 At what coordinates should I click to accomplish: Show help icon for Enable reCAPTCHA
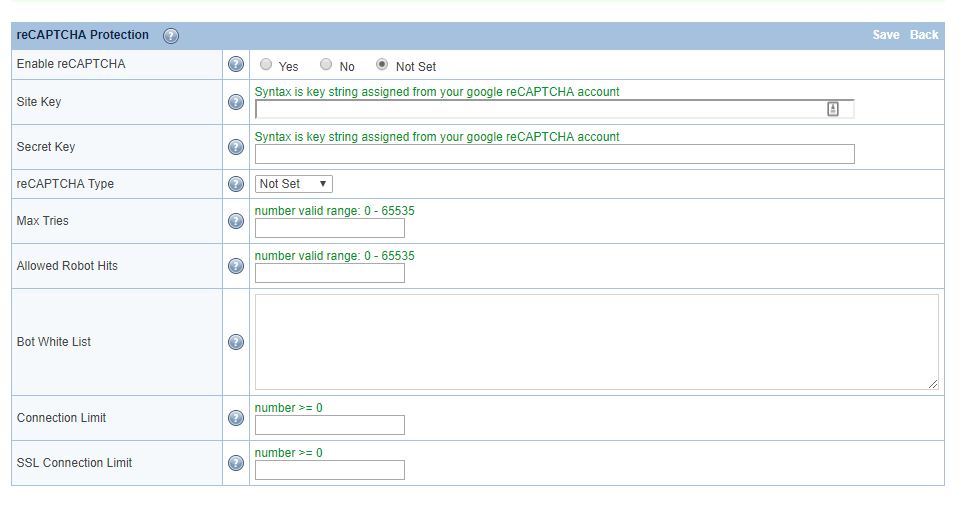(x=236, y=64)
